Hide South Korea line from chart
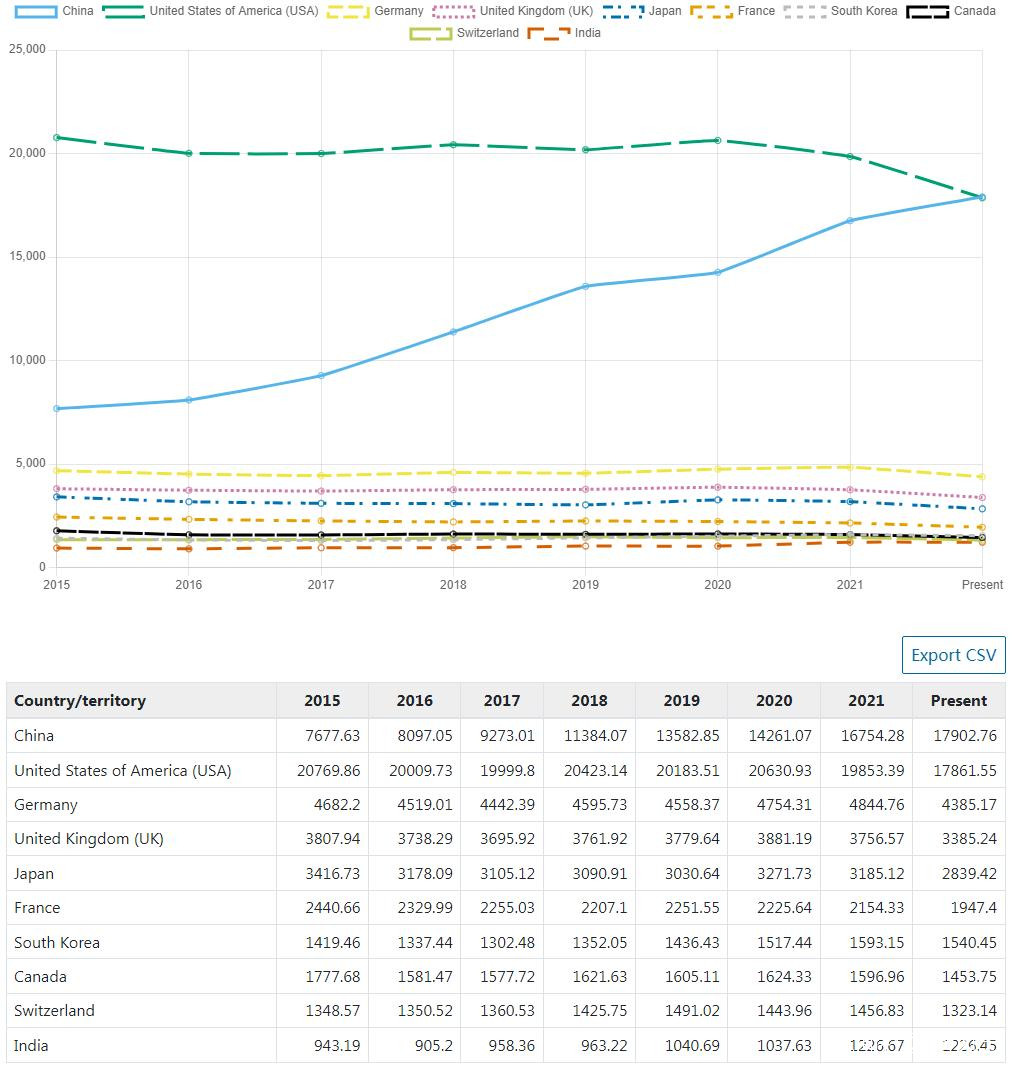Image resolution: width=1016 pixels, height=1070 pixels. click(x=805, y=11)
